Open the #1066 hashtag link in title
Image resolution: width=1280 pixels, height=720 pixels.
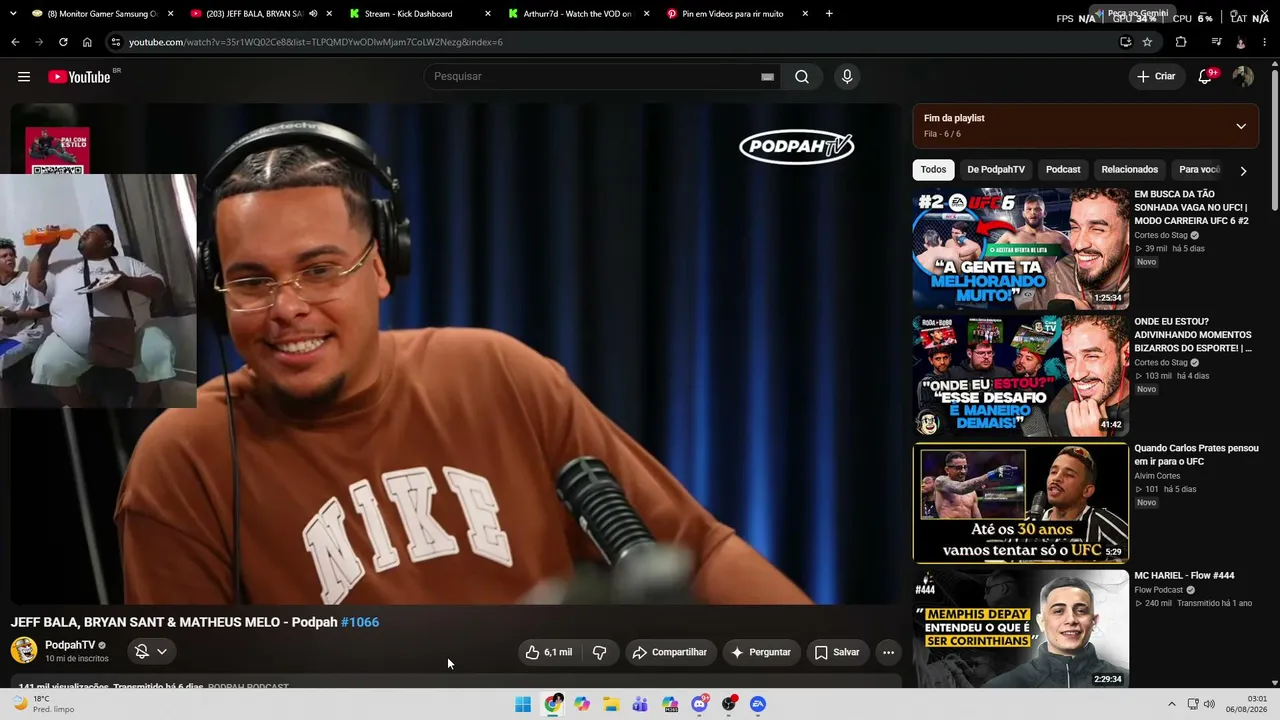coord(360,622)
